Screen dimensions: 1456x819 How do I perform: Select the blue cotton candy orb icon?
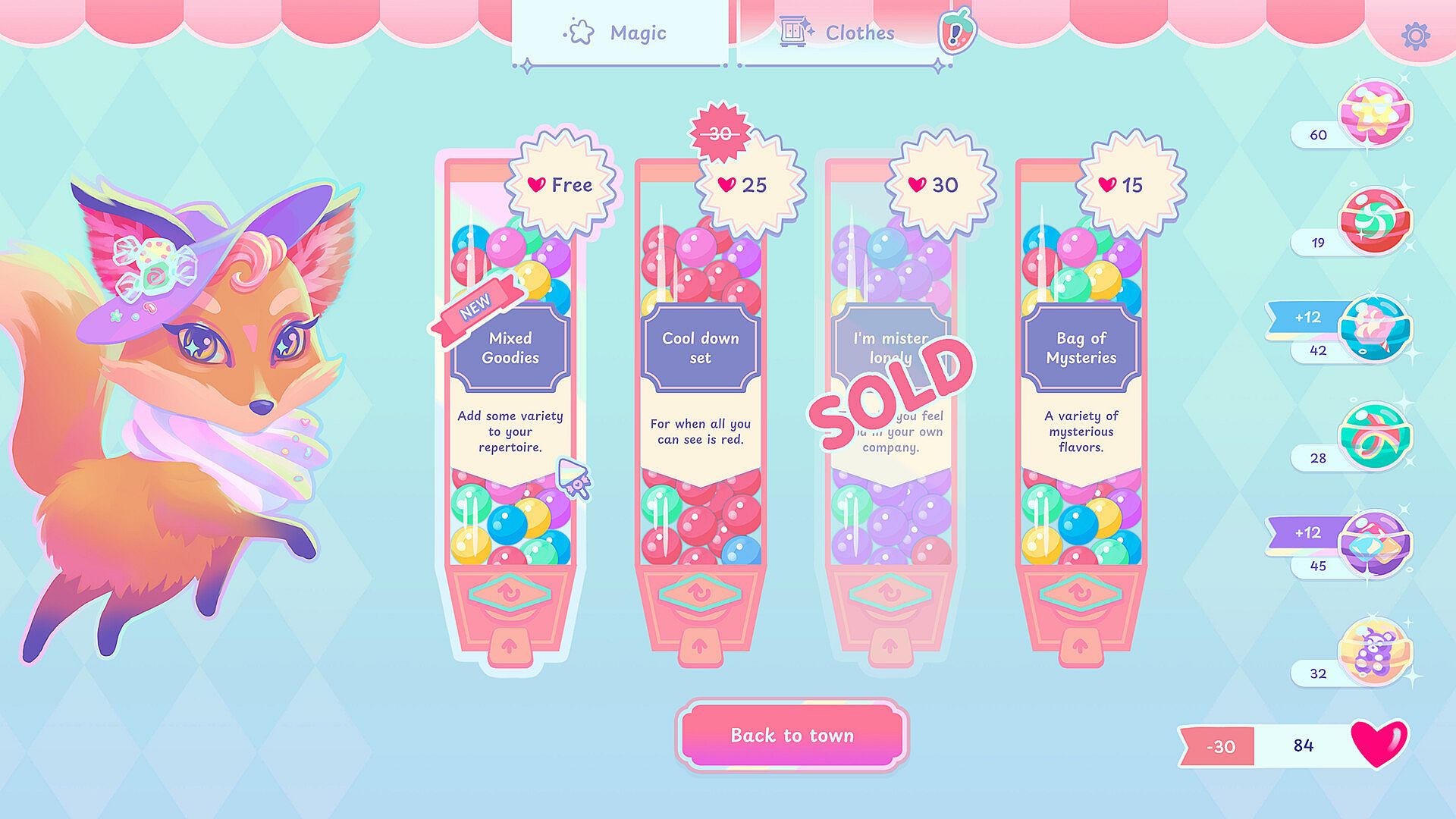[1374, 329]
